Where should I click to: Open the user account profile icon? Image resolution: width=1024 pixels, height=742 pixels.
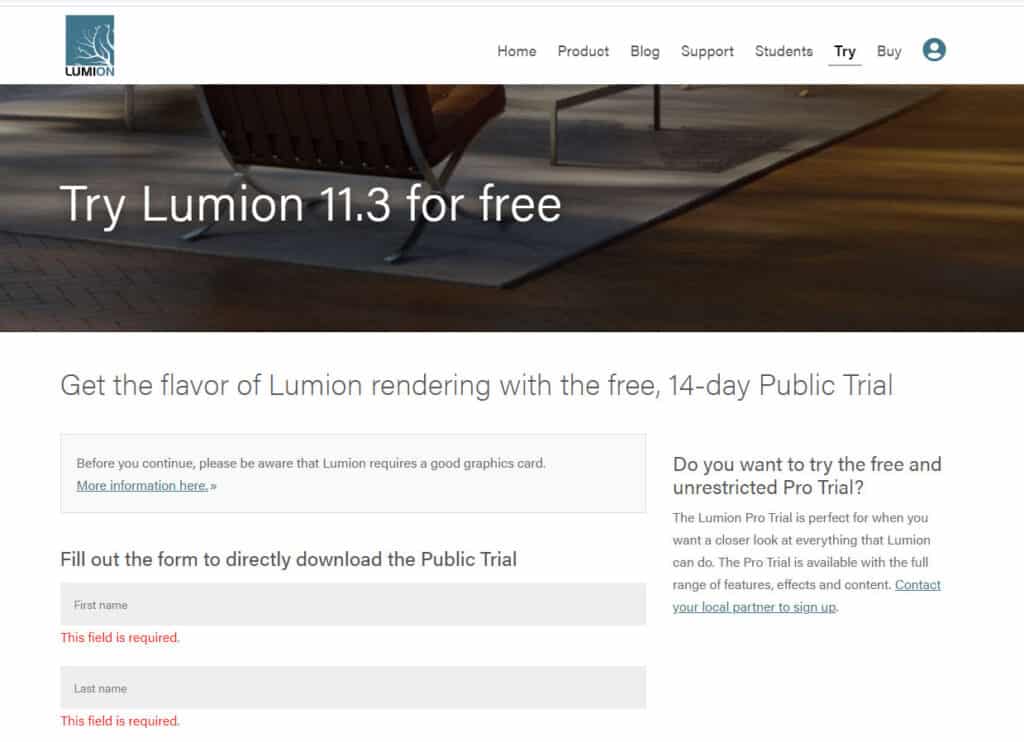tap(934, 50)
